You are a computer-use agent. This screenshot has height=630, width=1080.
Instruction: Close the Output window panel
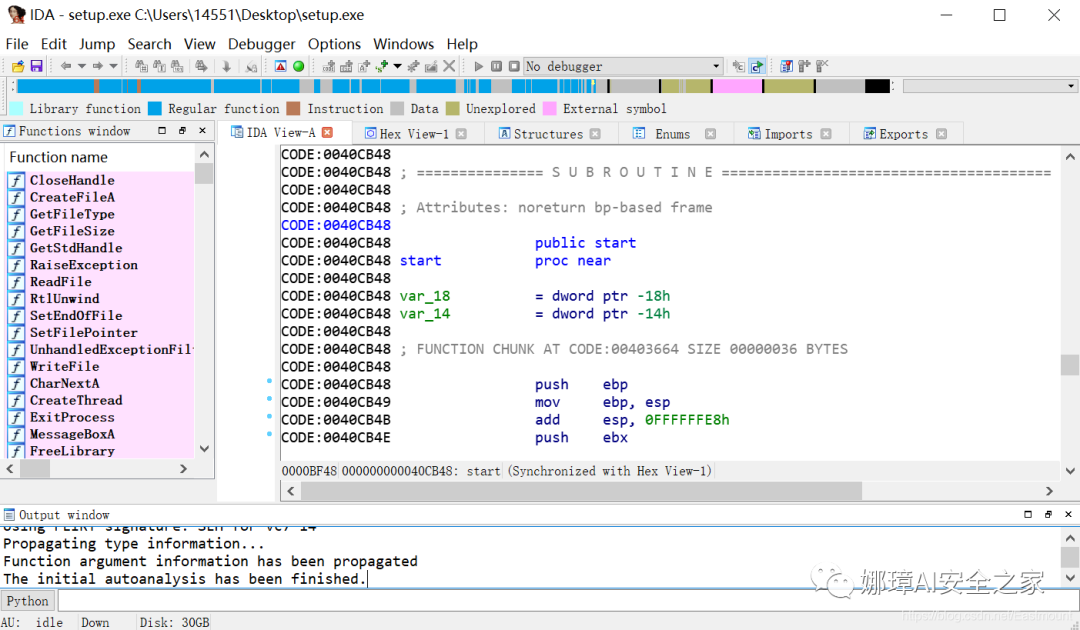[x=1068, y=514]
